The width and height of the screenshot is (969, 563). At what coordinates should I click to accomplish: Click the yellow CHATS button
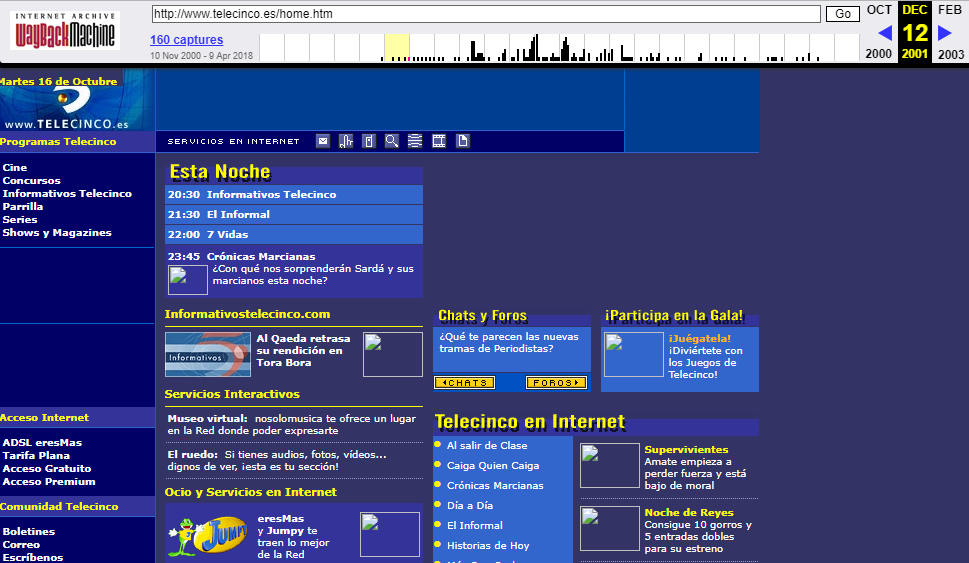coord(465,383)
